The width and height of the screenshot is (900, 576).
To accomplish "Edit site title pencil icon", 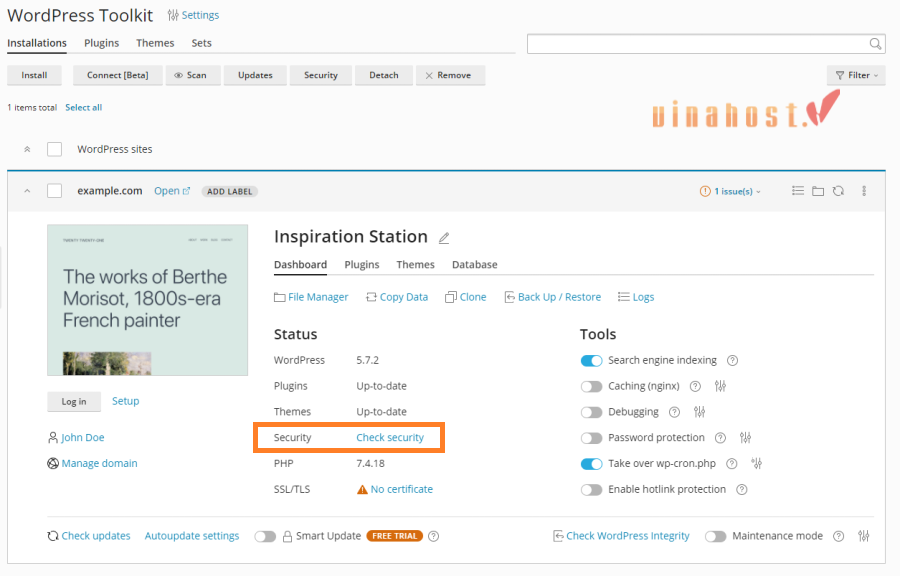I will 444,238.
